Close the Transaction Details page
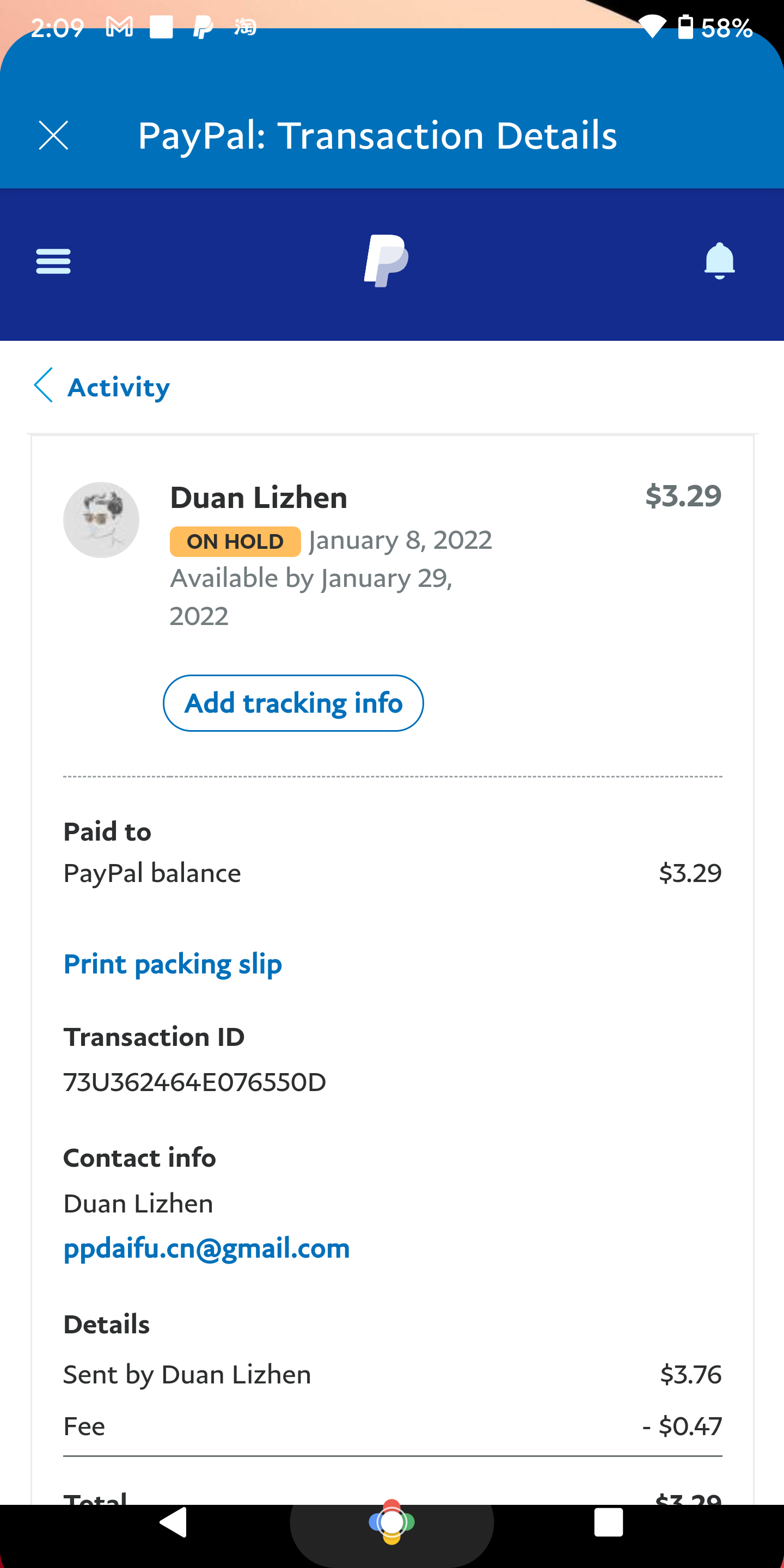784x1568 pixels. coord(53,135)
